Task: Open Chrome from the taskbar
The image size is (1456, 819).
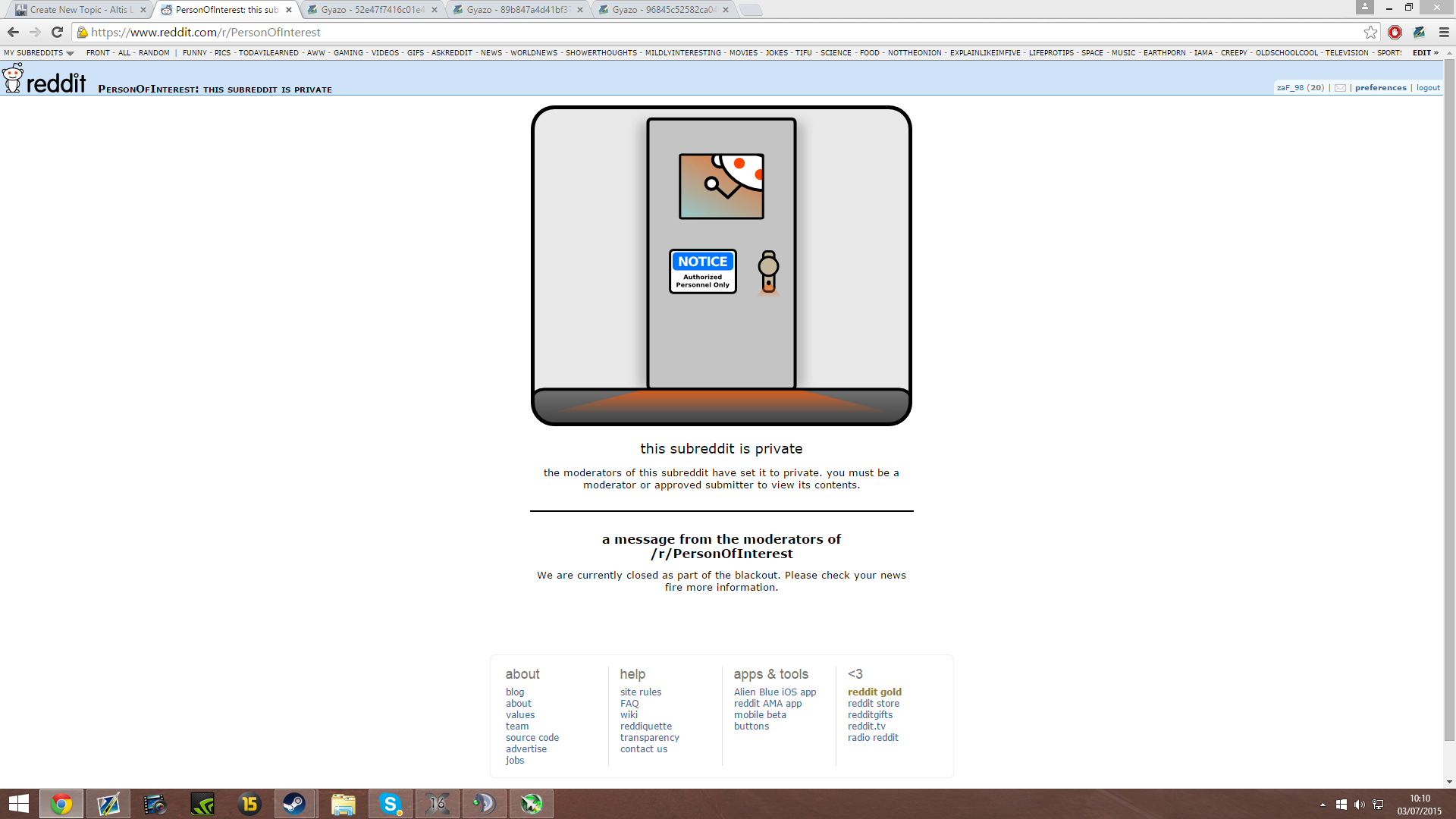Action: [x=61, y=804]
